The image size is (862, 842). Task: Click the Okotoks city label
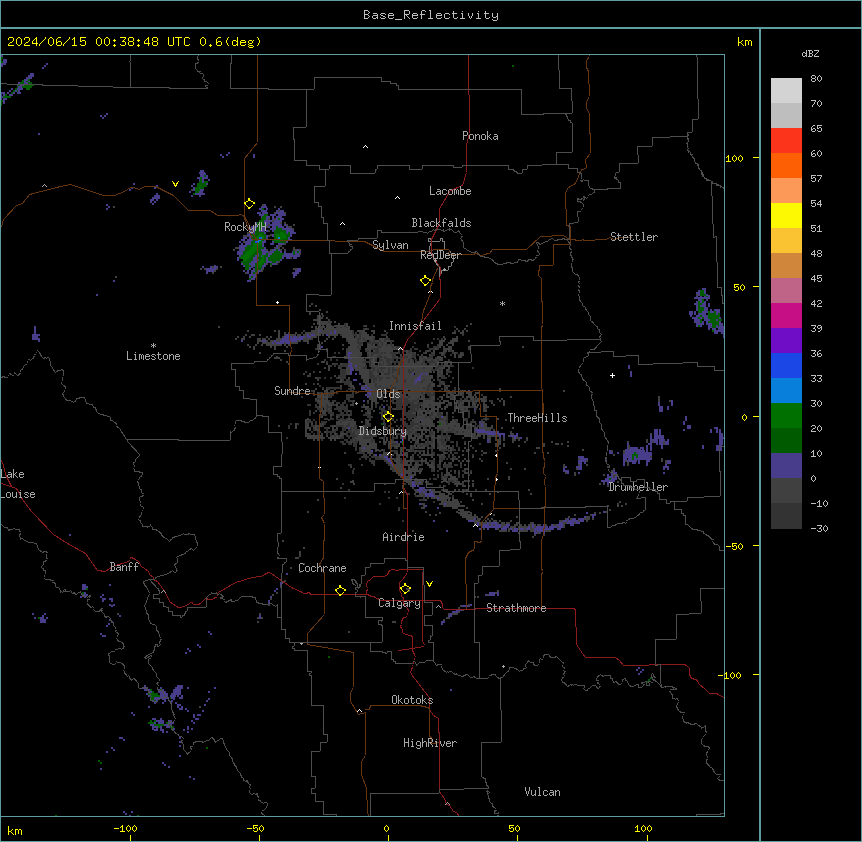pos(412,700)
